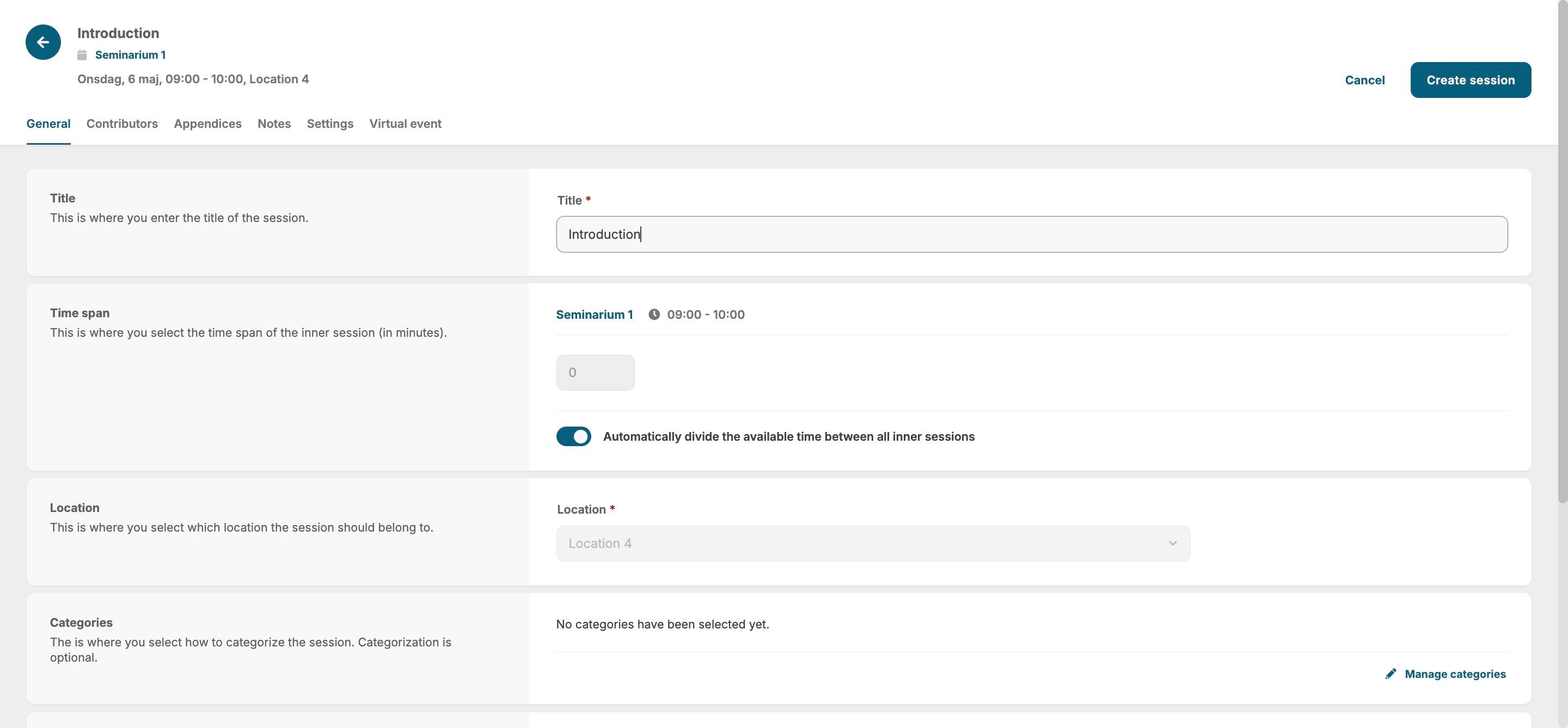Click the back arrow icon
1568x728 pixels.
click(x=42, y=42)
